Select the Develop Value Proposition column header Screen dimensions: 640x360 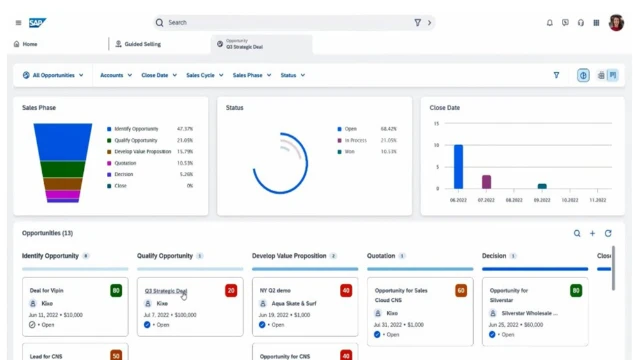pos(289,256)
